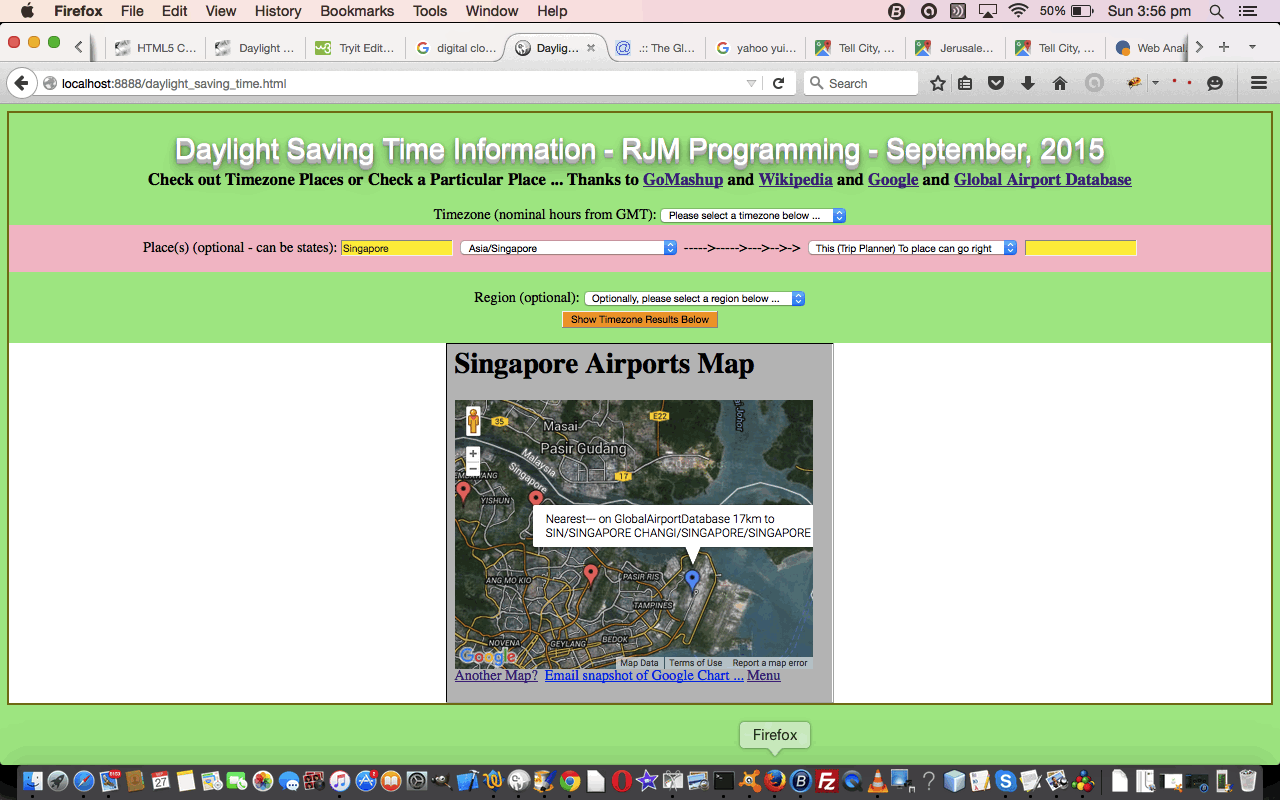Open the Firefox hamburger menu
Screen dimensions: 1280x800
click(1259, 84)
